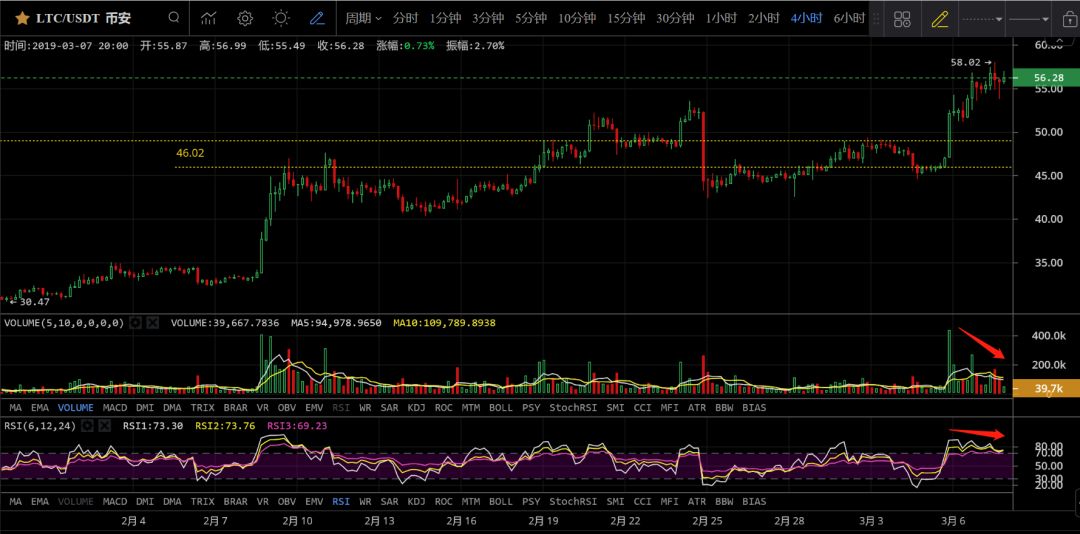Expand the 周期 period dropdown
This screenshot has height=534, width=1080.
coord(364,19)
